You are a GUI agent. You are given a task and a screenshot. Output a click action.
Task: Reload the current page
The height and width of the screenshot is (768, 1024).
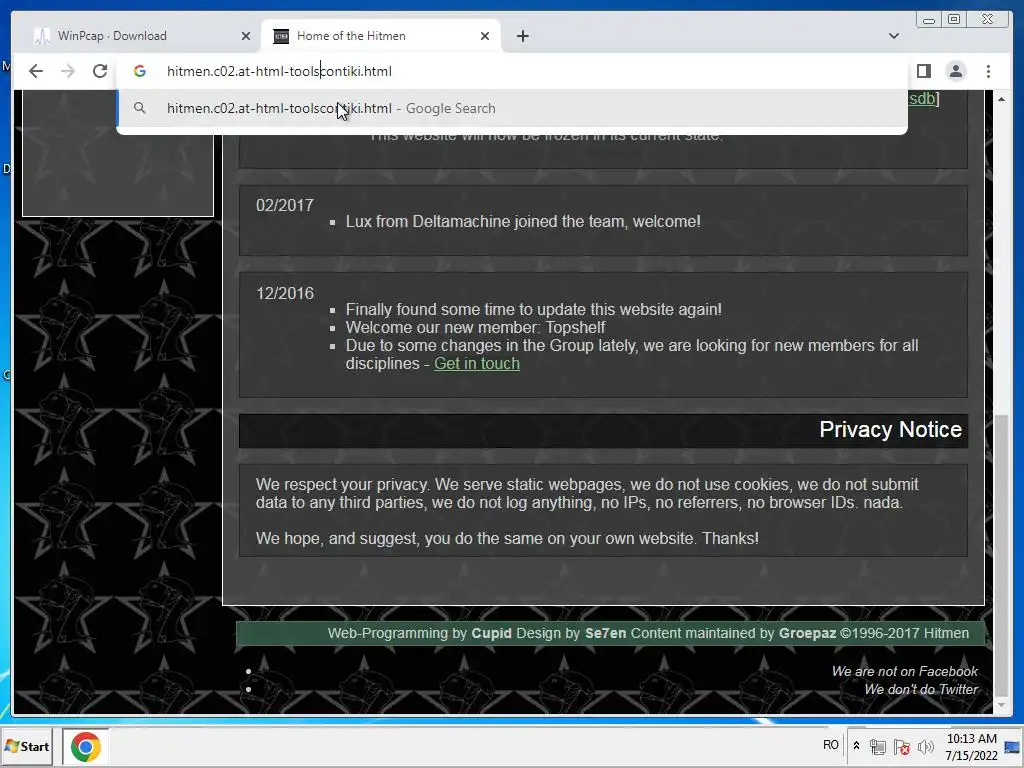100,71
